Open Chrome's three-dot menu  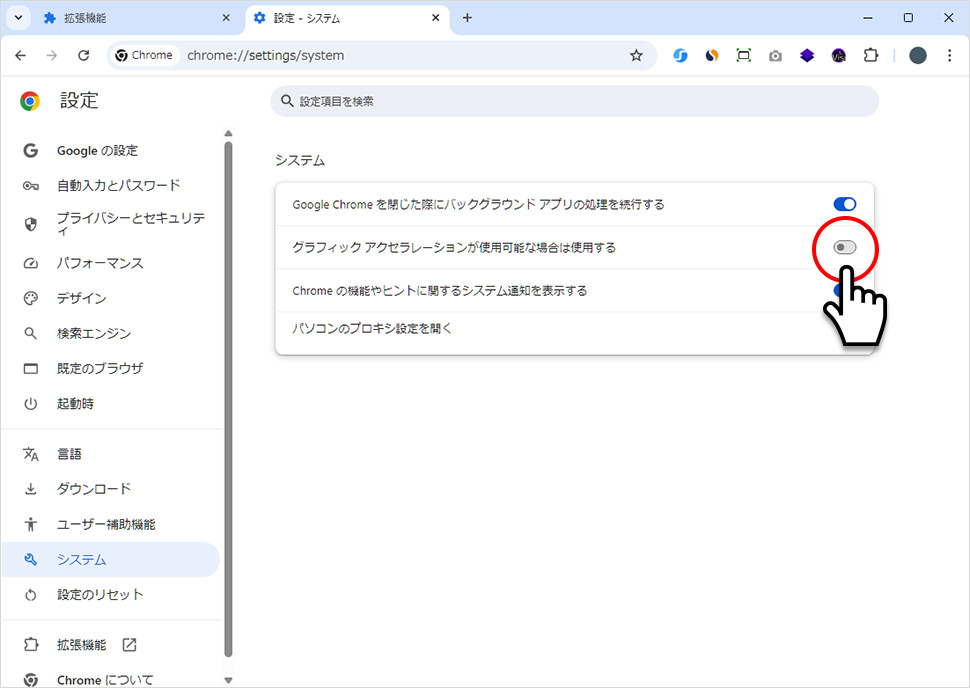948,55
